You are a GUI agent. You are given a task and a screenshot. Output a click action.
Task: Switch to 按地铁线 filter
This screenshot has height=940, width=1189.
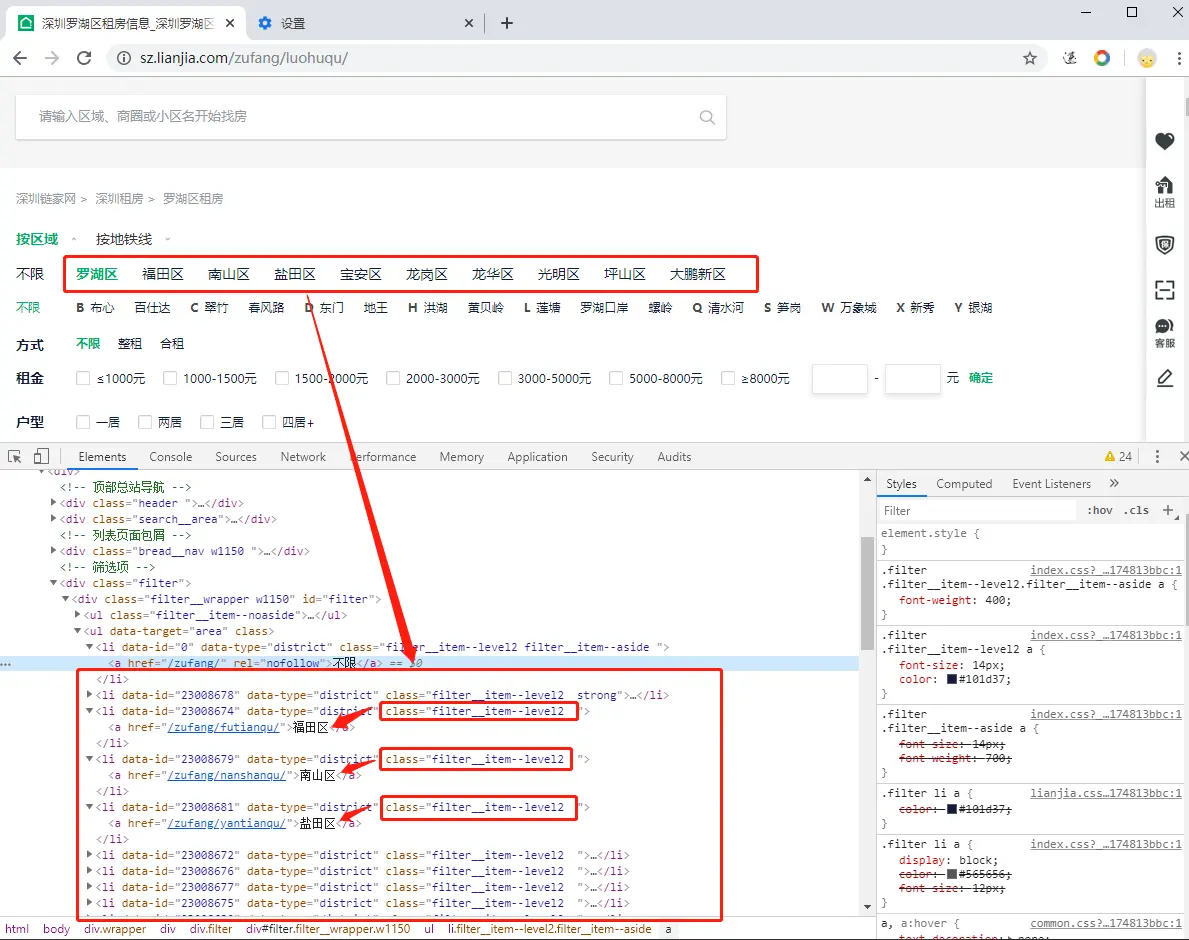pos(124,240)
